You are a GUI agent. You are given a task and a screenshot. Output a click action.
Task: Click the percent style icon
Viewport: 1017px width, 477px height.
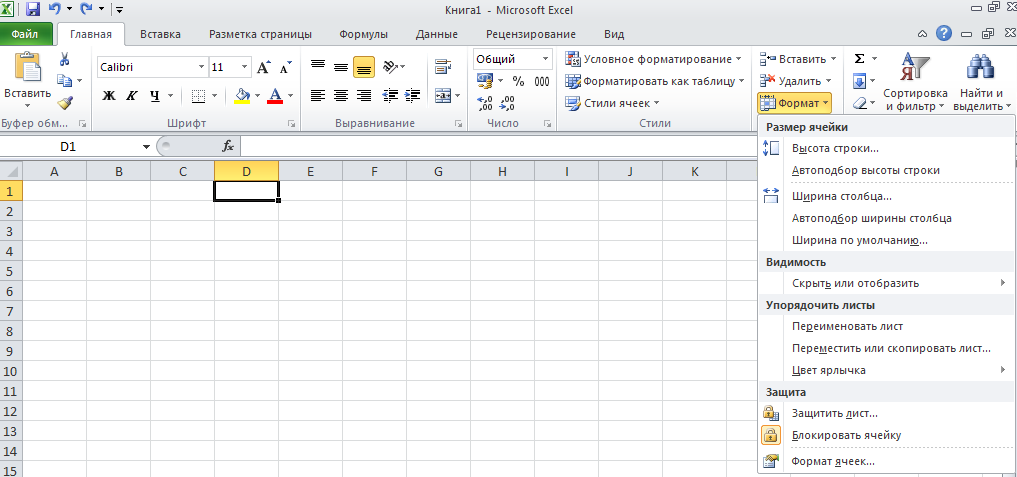pos(518,81)
